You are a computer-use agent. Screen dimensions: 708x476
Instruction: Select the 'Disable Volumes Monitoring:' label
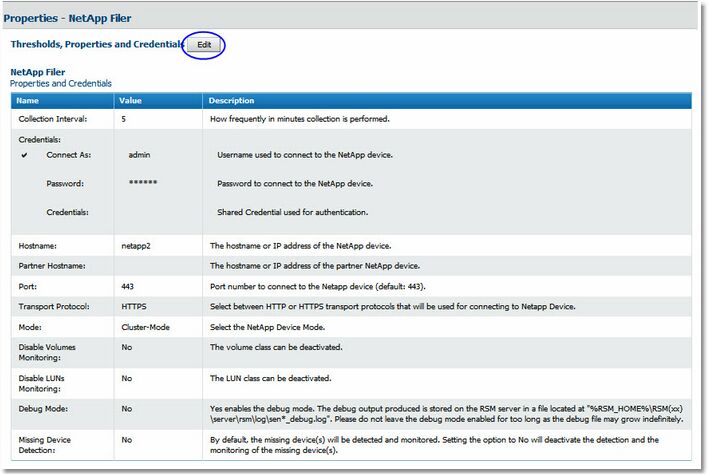coord(47,352)
